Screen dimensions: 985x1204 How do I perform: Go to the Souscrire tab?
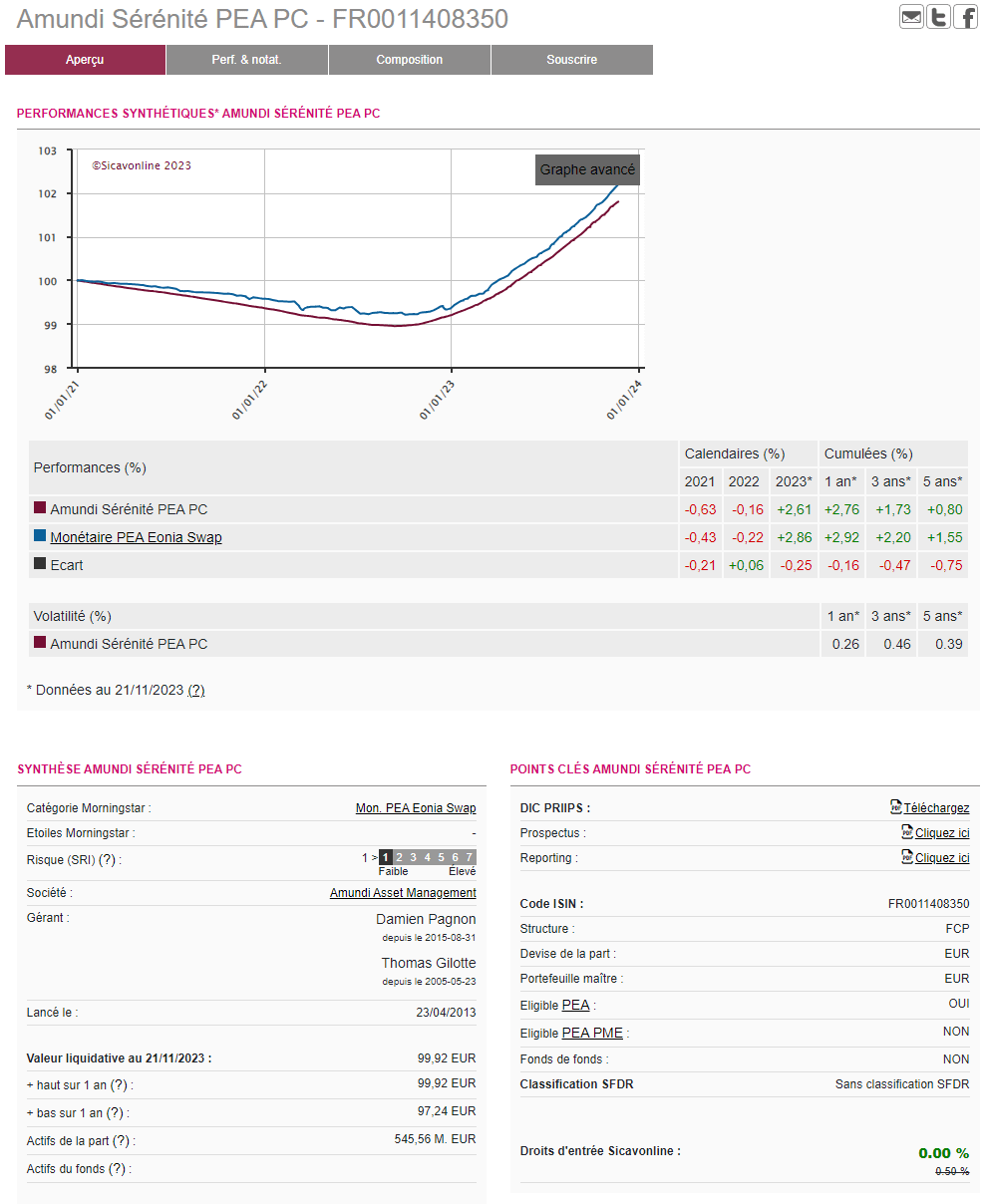click(571, 60)
